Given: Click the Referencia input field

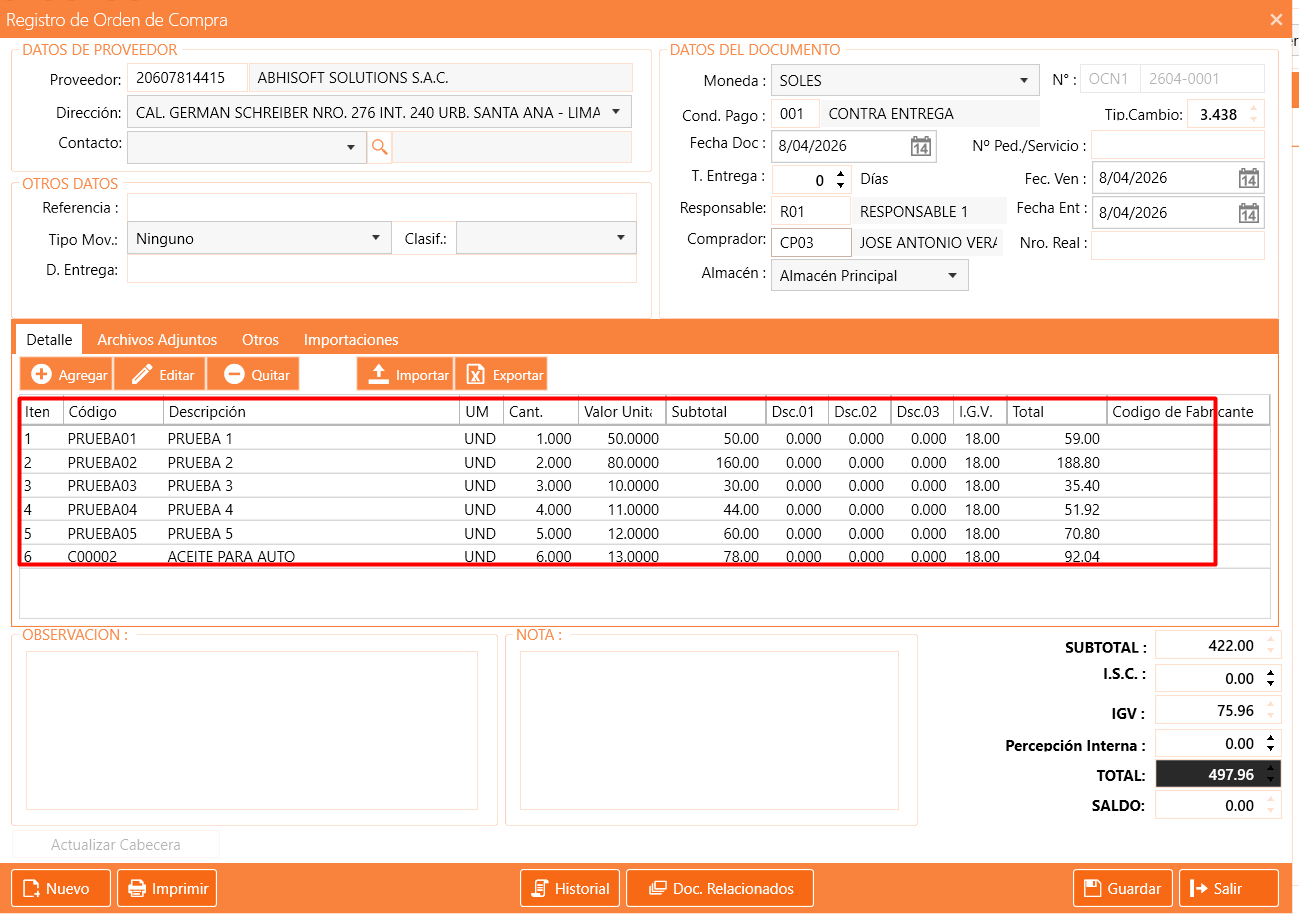Looking at the screenshot, I should coord(381,208).
